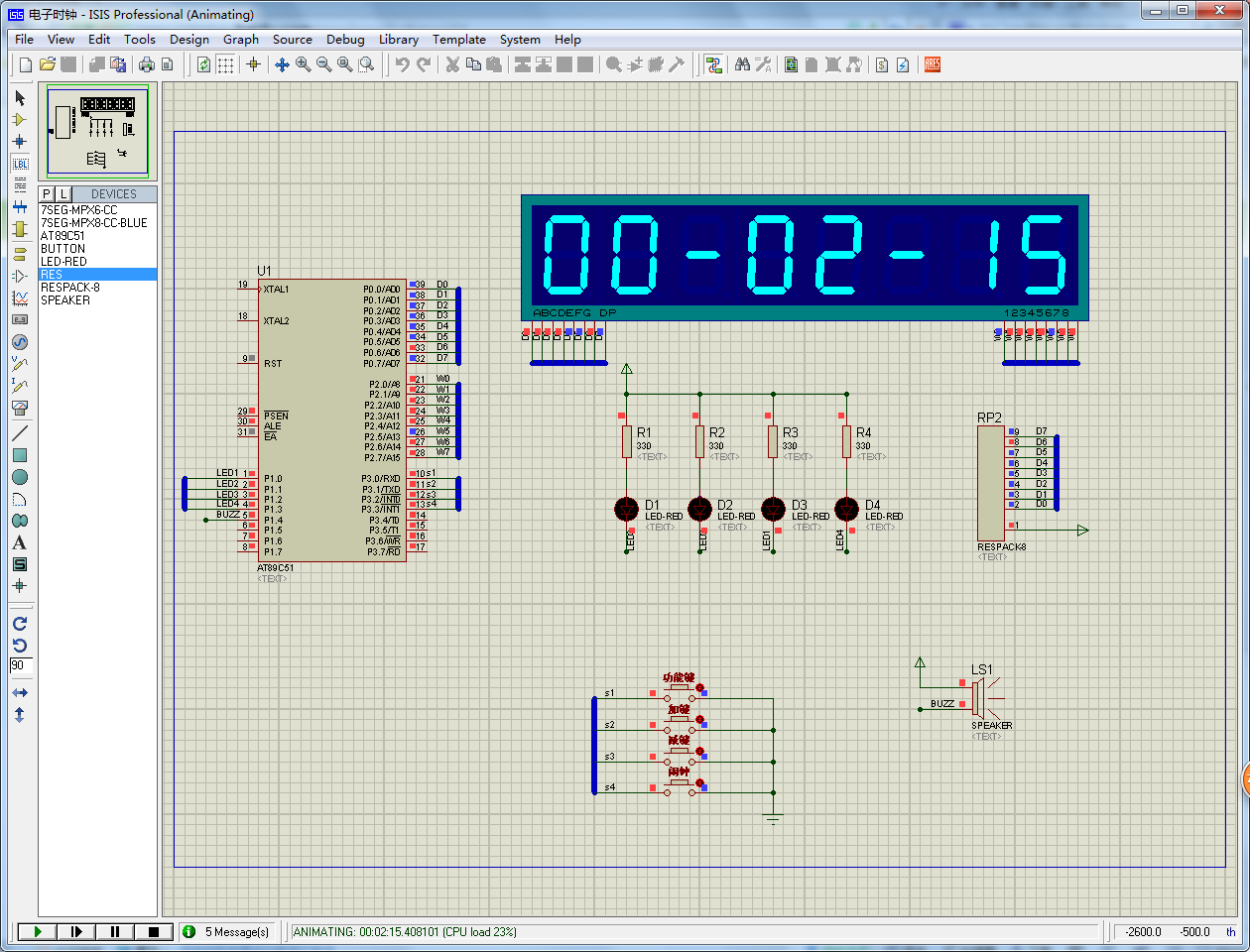The height and width of the screenshot is (952, 1250).
Task: Play the simulation
Action: click(38, 932)
